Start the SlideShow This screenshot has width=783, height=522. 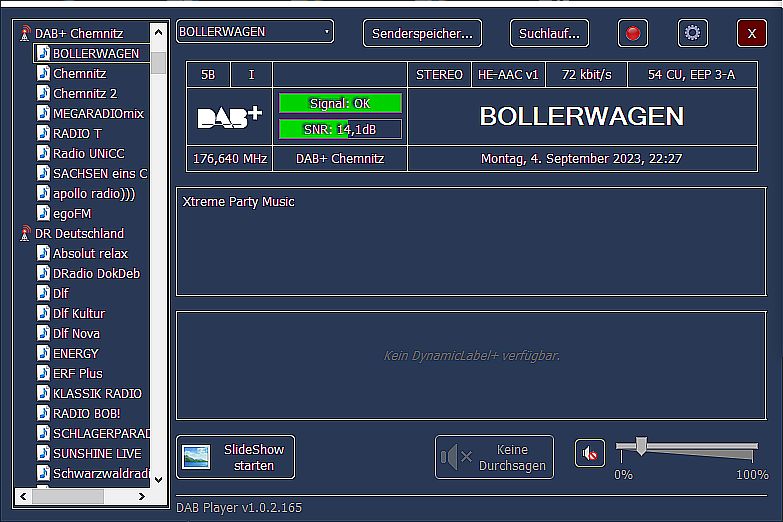click(x=236, y=457)
